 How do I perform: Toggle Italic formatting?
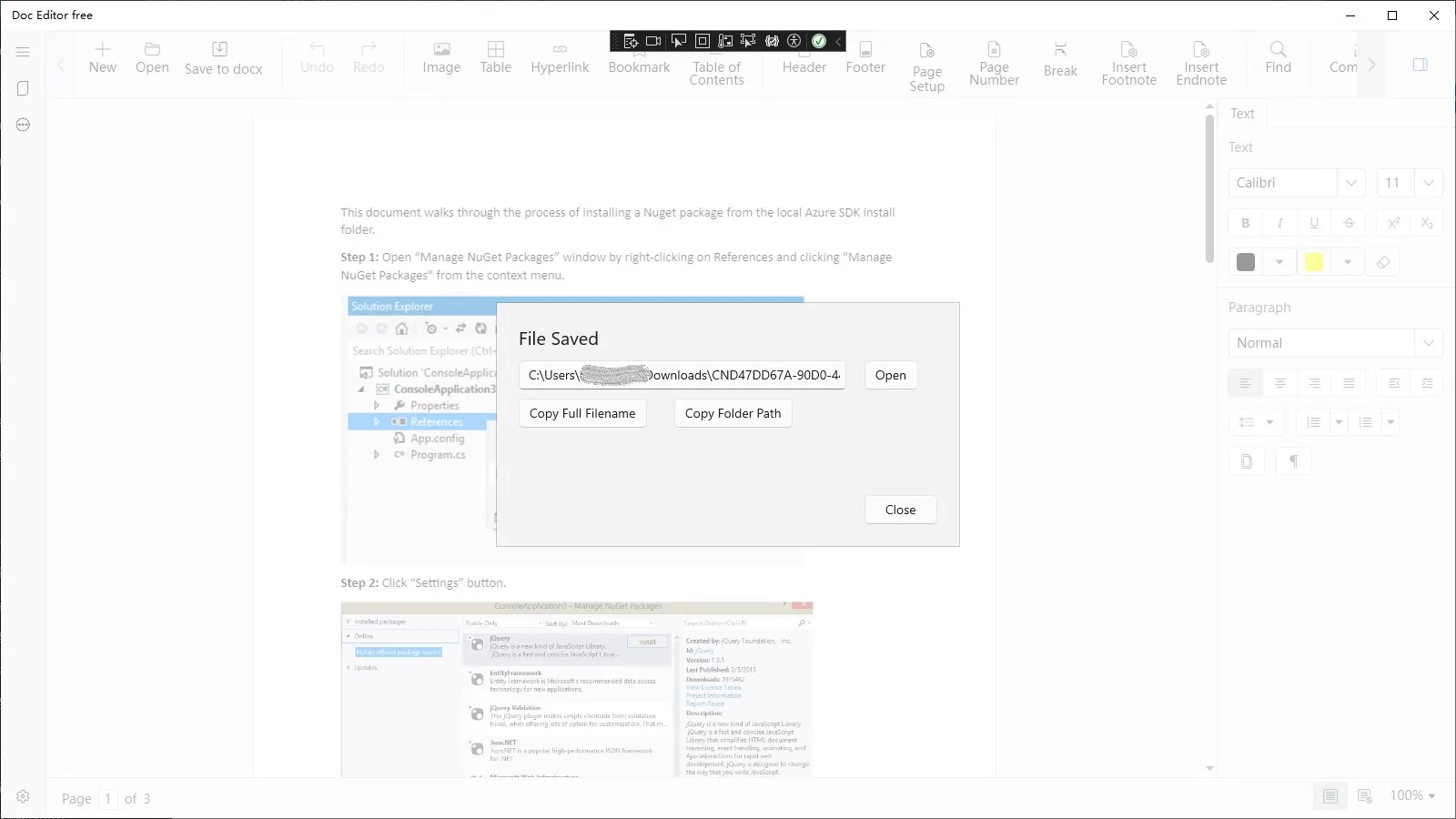click(1279, 223)
